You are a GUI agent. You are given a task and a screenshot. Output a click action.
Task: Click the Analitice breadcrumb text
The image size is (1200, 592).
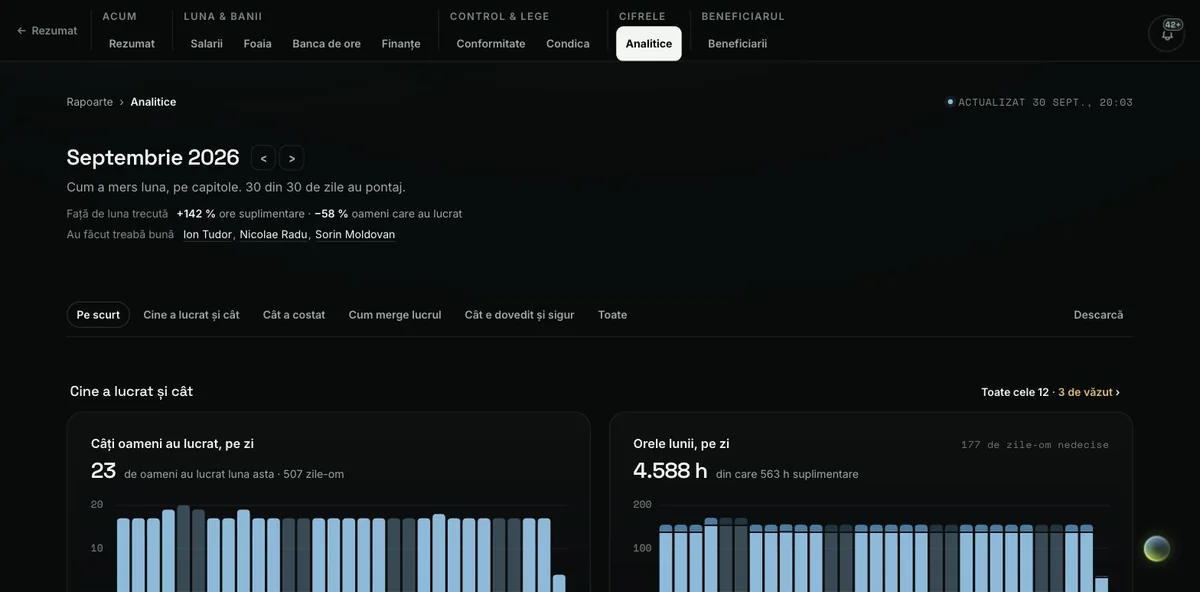click(153, 102)
